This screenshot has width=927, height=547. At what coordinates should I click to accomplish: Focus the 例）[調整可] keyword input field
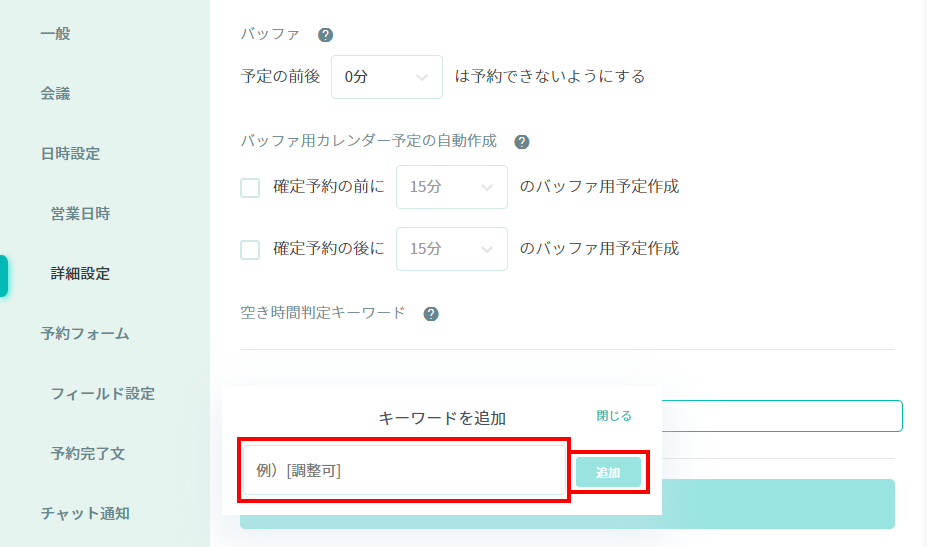pos(404,470)
